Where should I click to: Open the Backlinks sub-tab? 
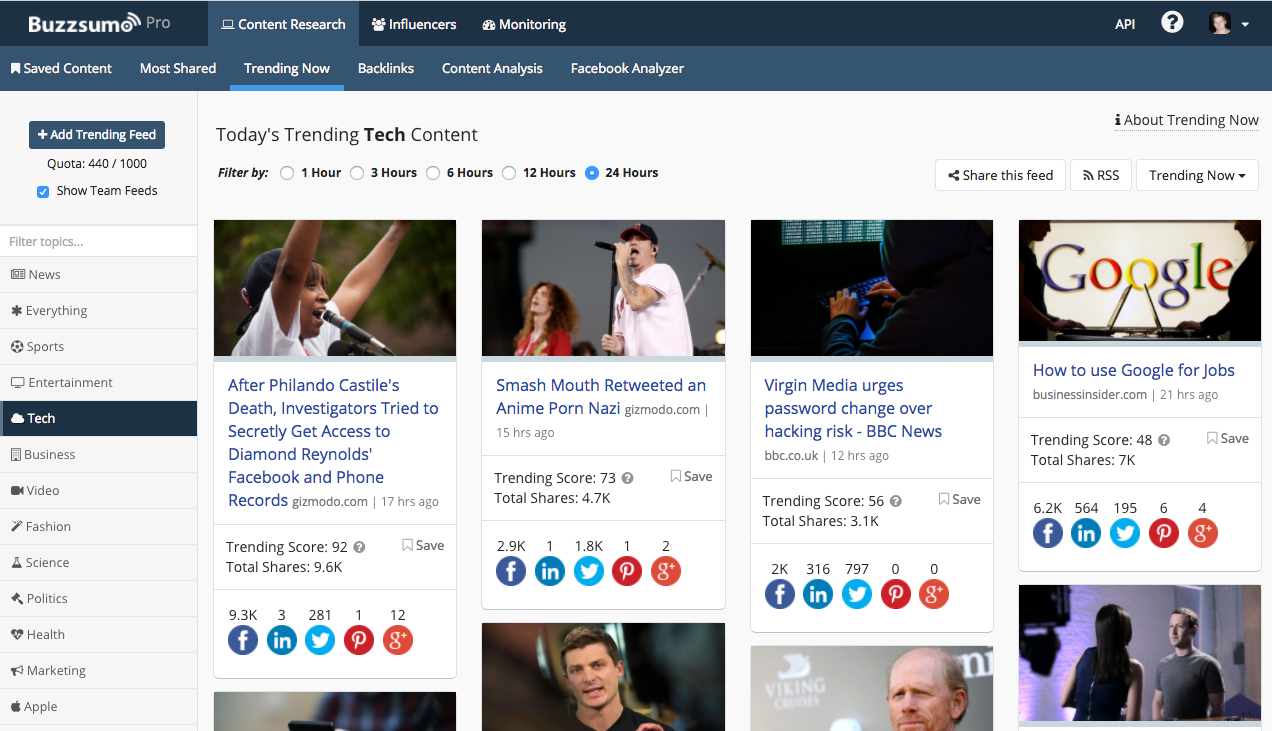pyautogui.click(x=386, y=68)
